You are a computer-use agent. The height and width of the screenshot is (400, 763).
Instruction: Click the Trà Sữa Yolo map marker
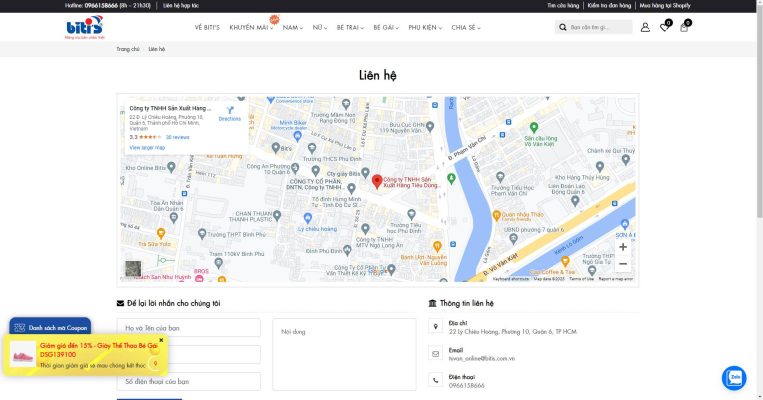click(161, 234)
